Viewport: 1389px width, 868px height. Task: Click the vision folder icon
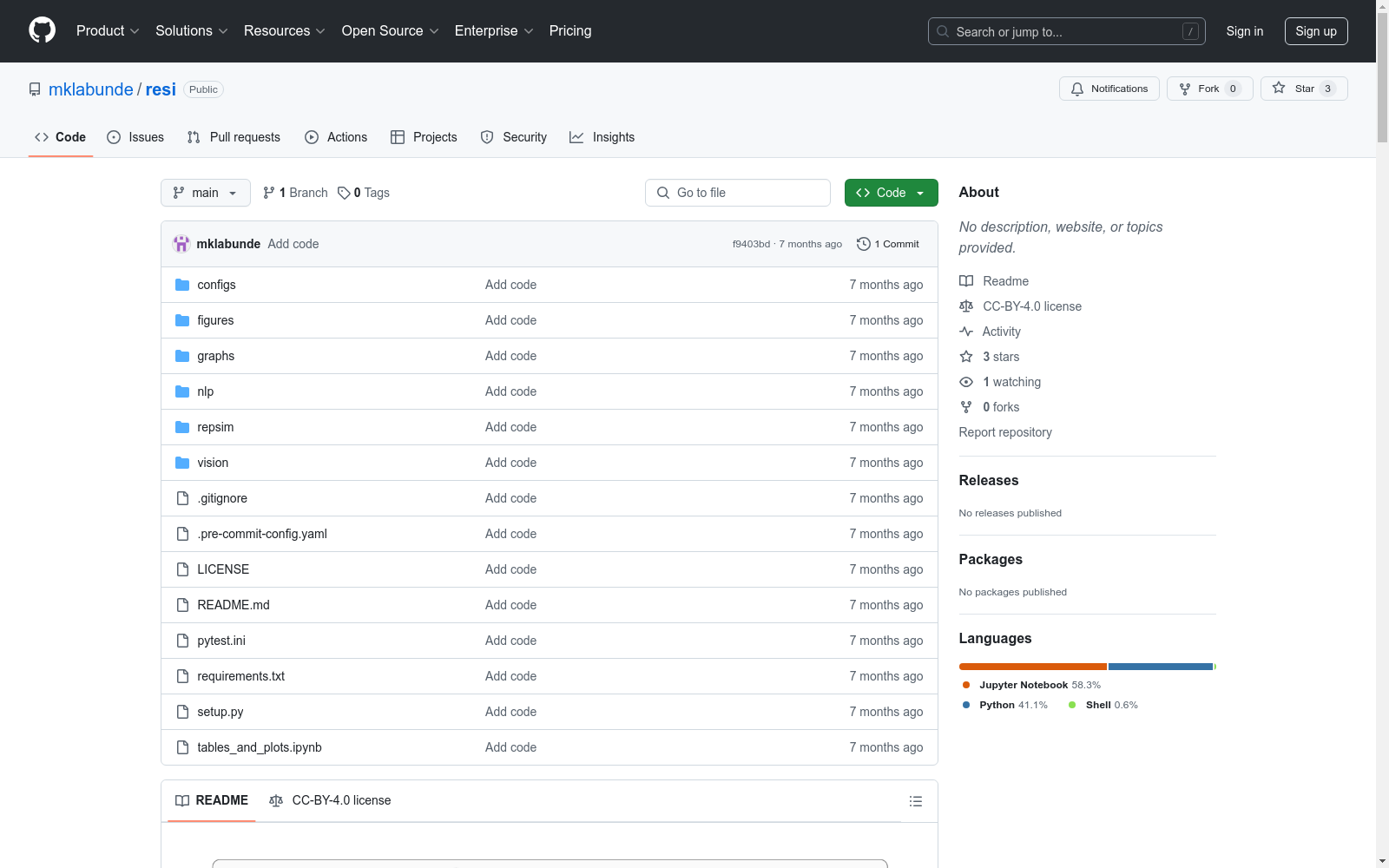pos(182,463)
